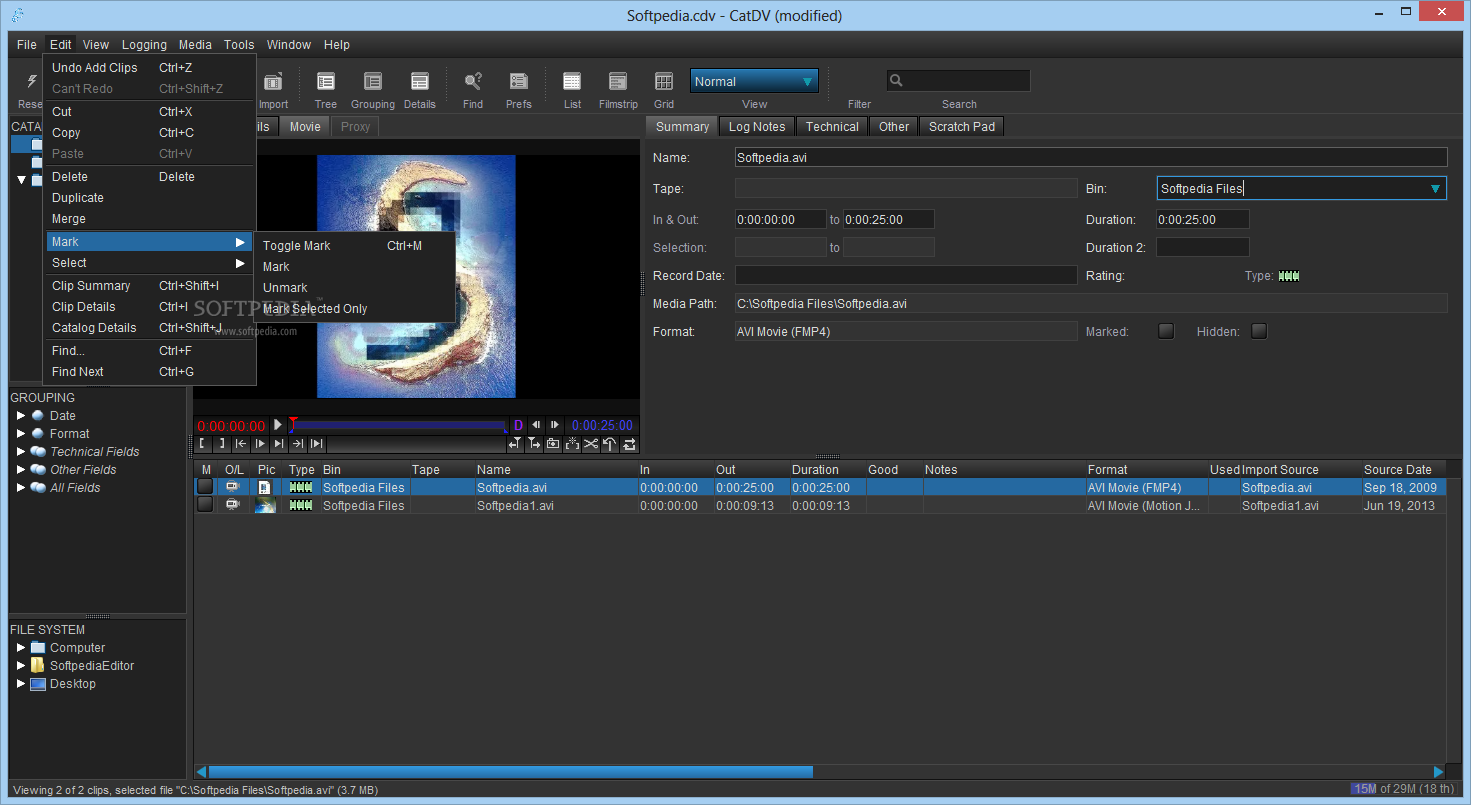The image size is (1471, 805).
Task: Open the Technical tab
Action: pyautogui.click(x=832, y=126)
